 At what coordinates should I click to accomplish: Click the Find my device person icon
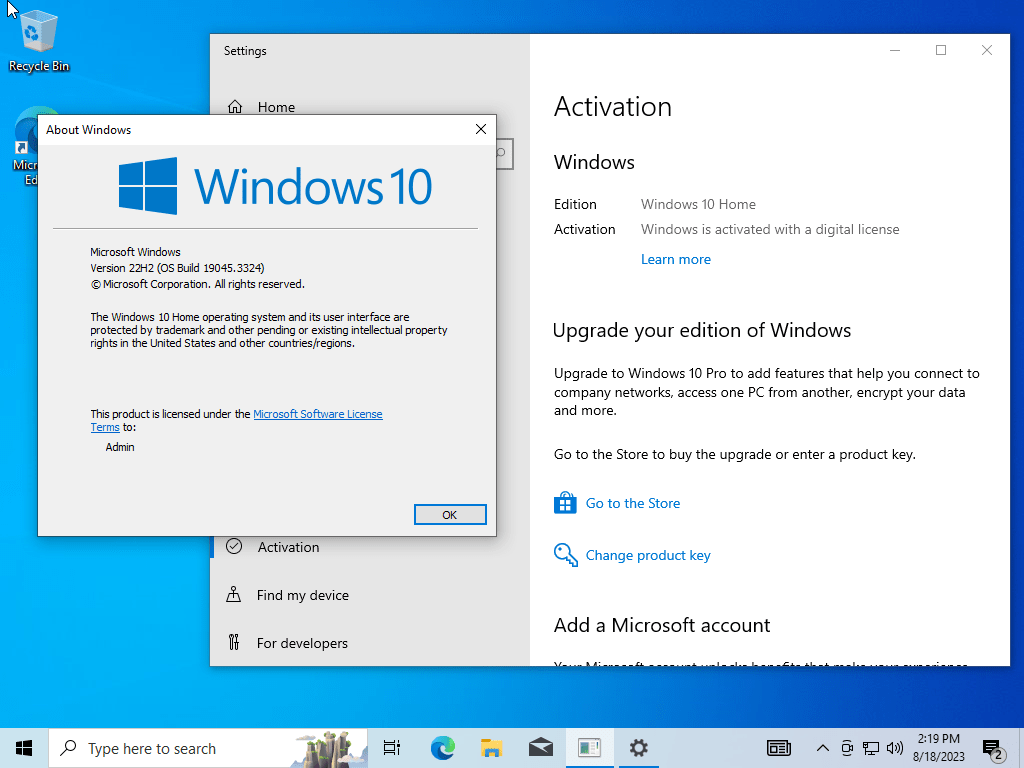(233, 594)
